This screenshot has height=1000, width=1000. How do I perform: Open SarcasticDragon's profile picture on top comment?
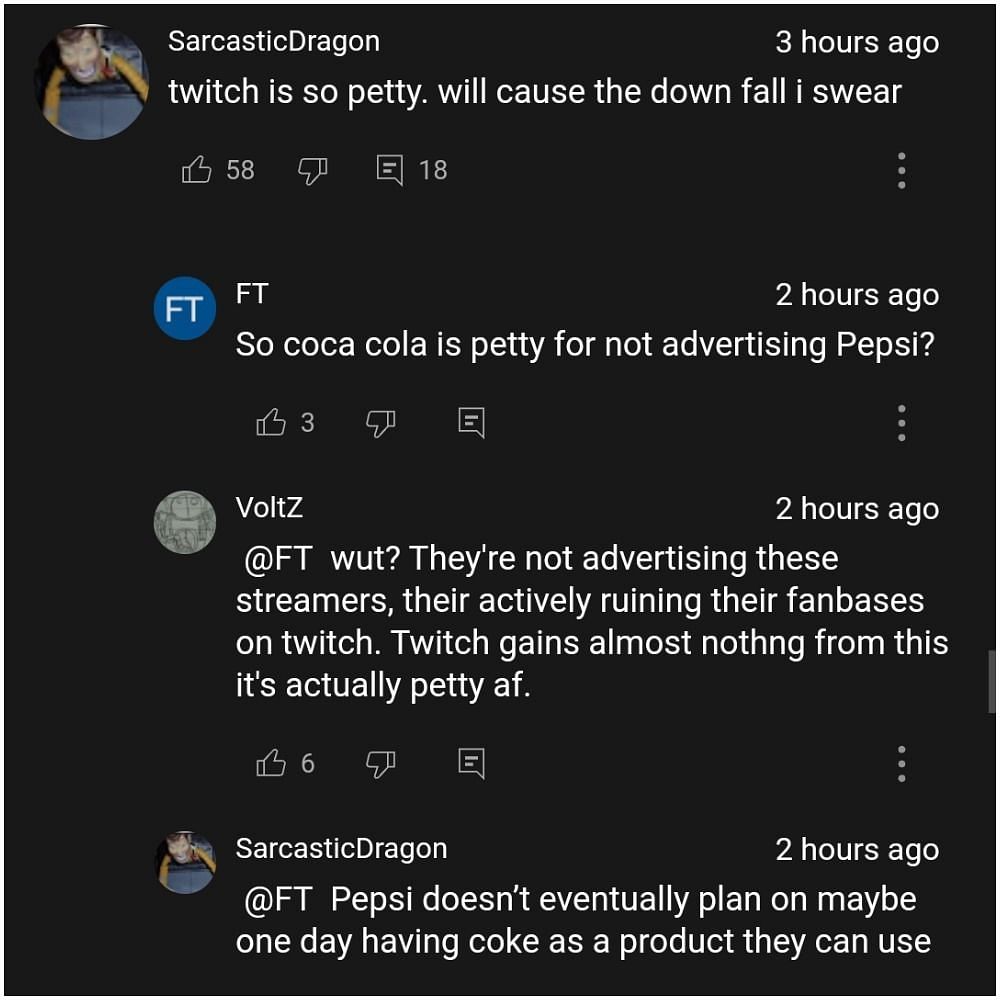92,82
